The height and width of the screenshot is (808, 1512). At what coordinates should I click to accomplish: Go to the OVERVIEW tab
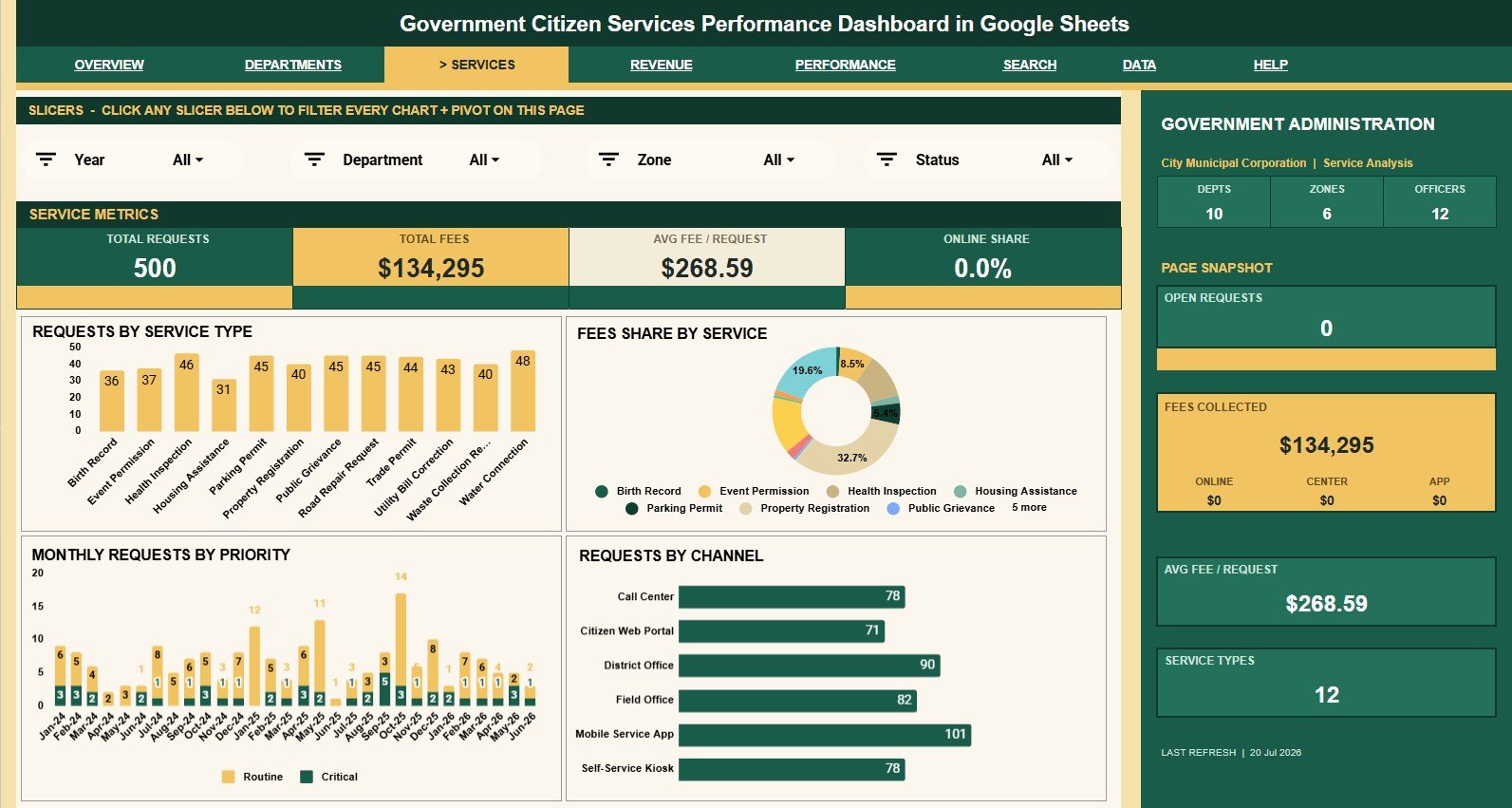109,65
